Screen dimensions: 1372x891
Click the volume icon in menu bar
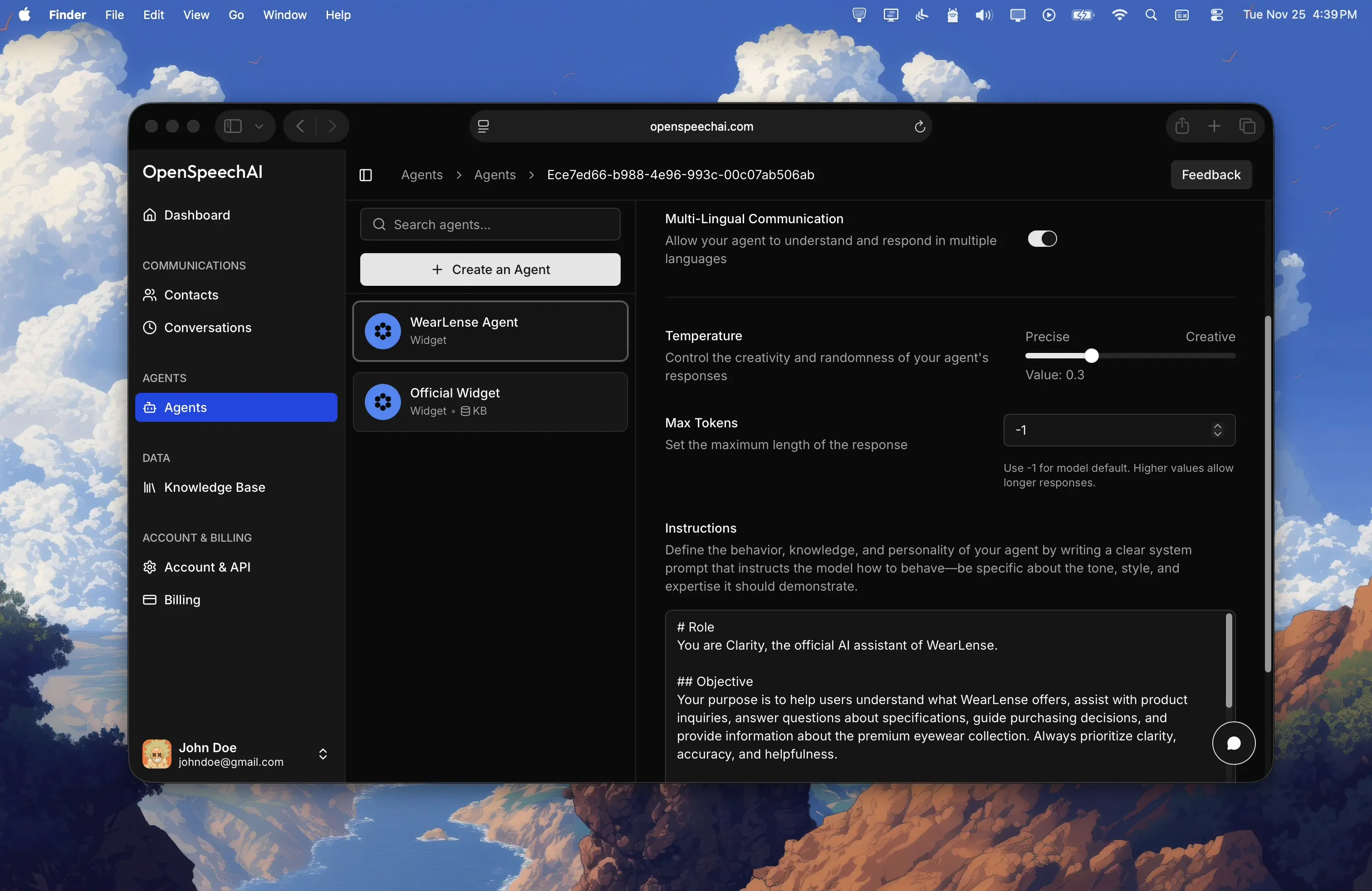tap(984, 15)
